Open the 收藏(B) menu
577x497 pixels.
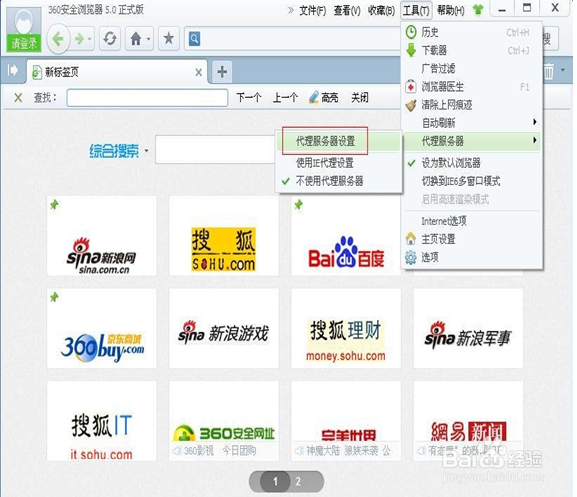click(x=381, y=11)
